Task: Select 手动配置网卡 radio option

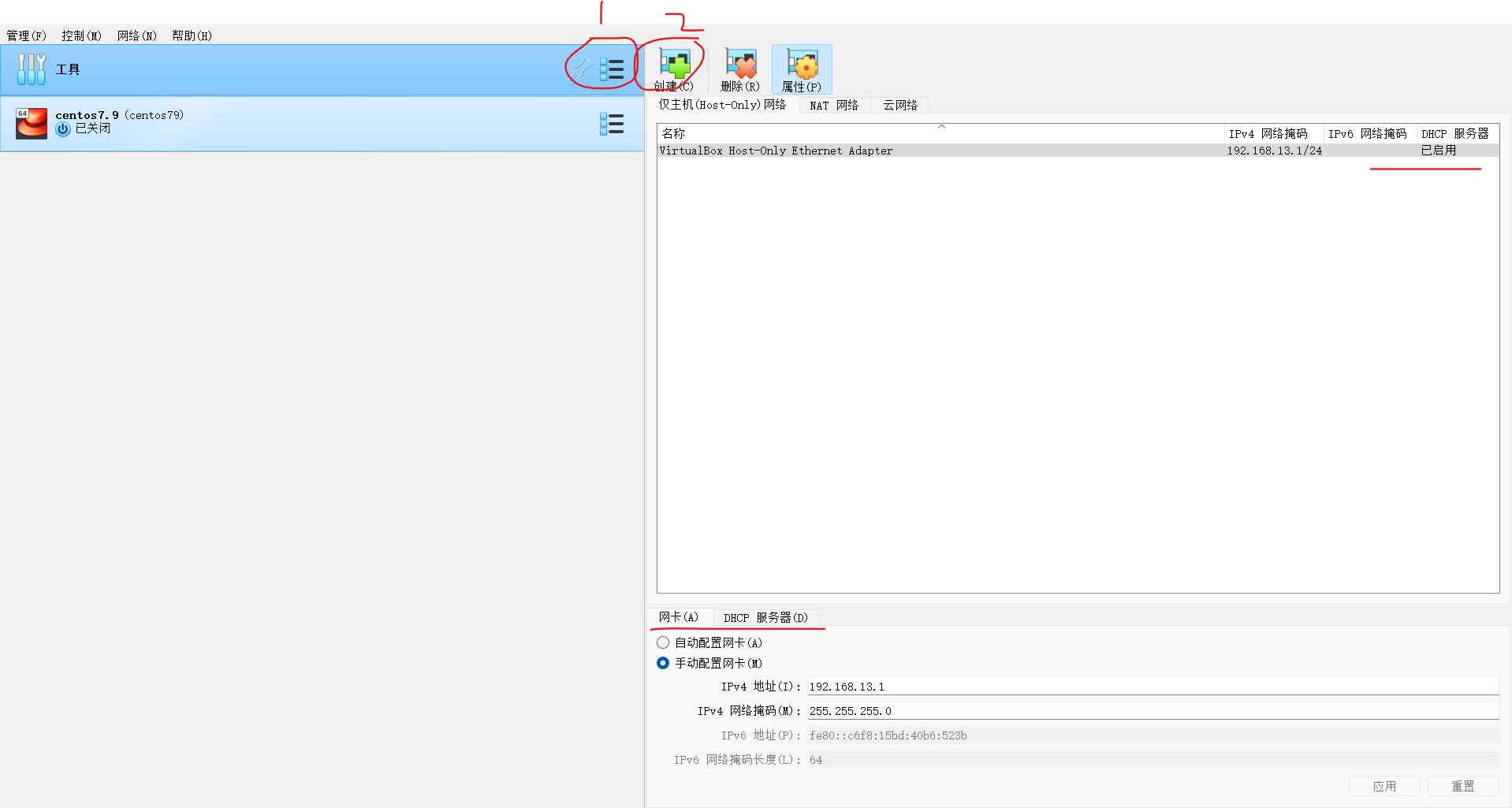Action: tap(662, 663)
